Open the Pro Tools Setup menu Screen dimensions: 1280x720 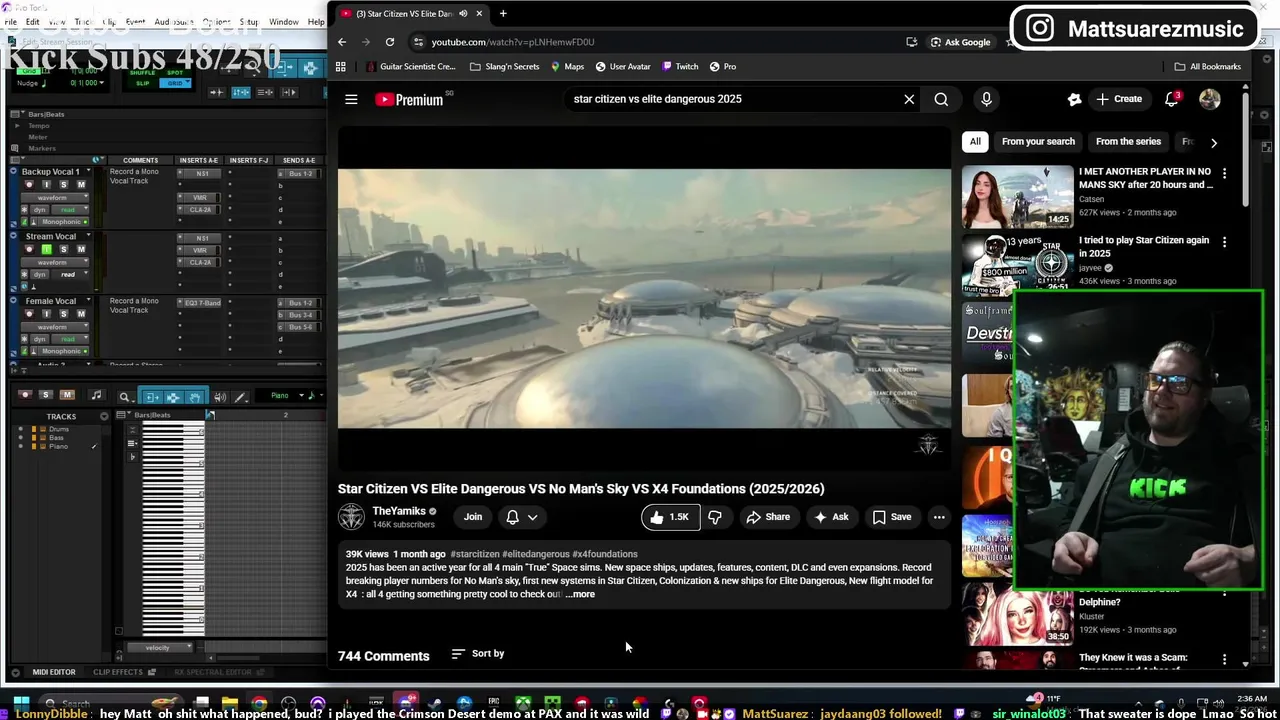249,22
